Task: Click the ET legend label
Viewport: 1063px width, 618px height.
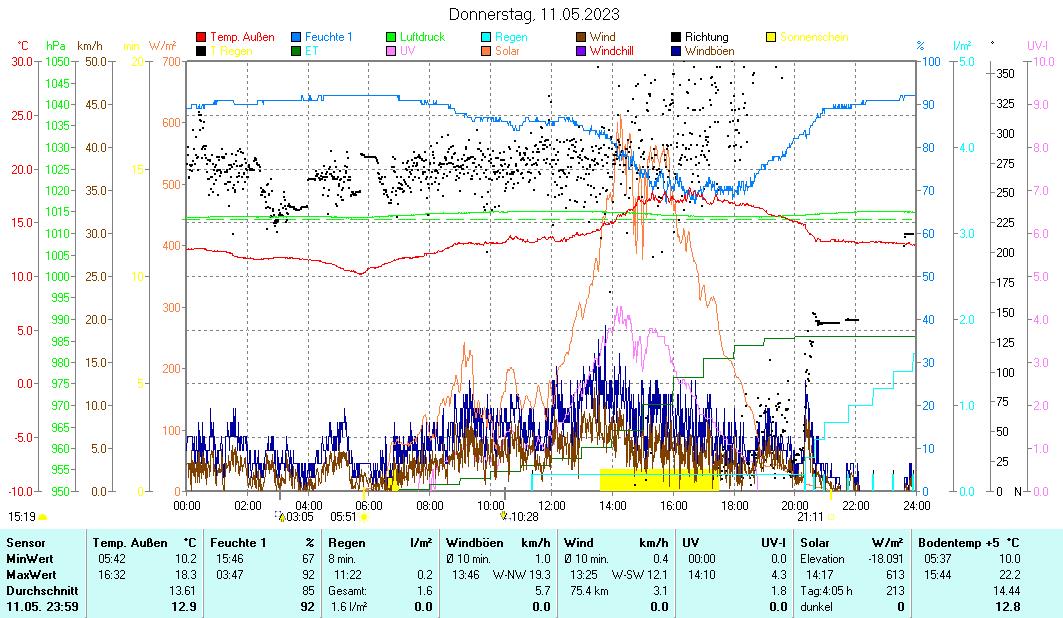Action: click(311, 50)
